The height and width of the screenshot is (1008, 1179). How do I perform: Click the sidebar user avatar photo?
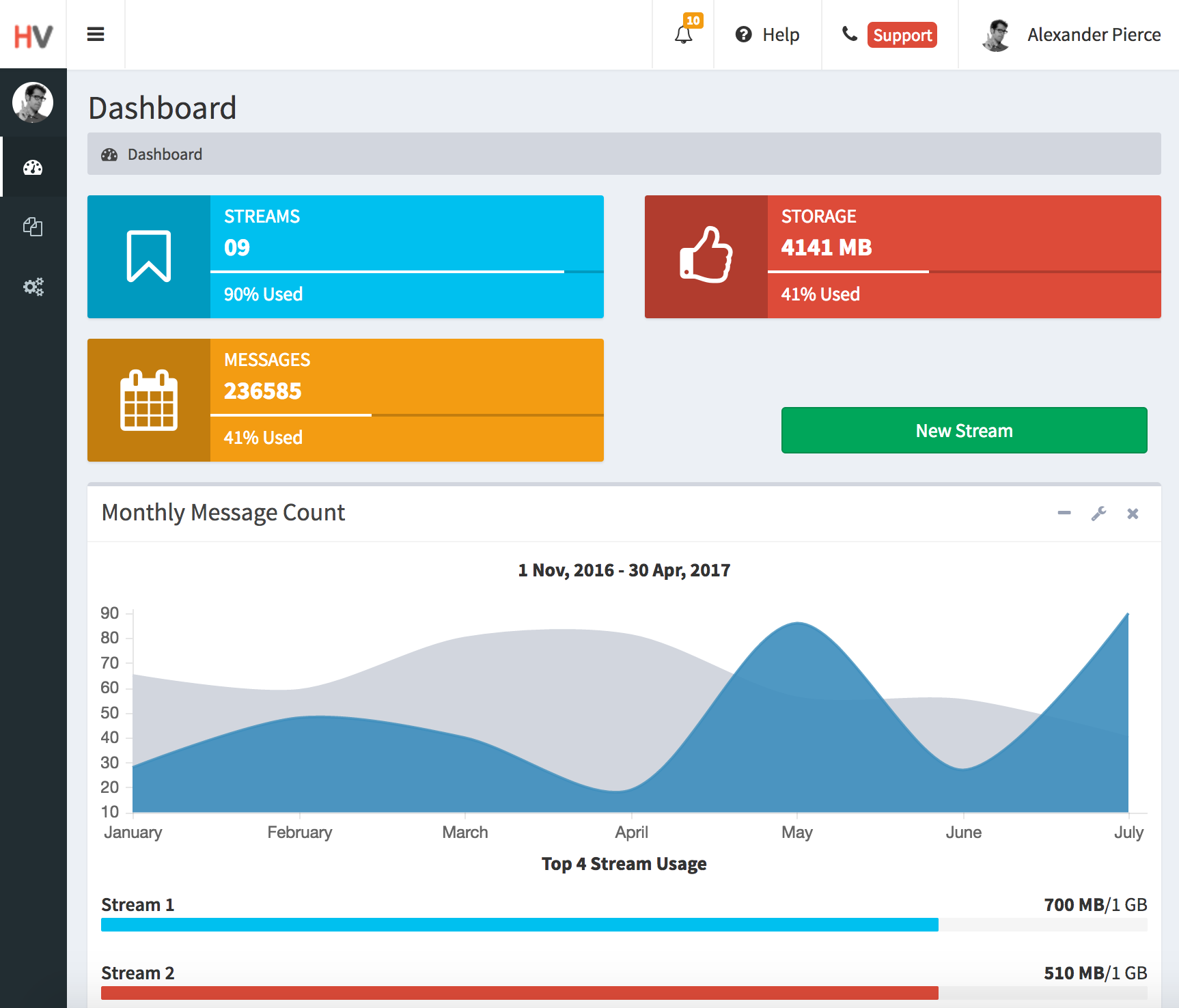pyautogui.click(x=33, y=102)
